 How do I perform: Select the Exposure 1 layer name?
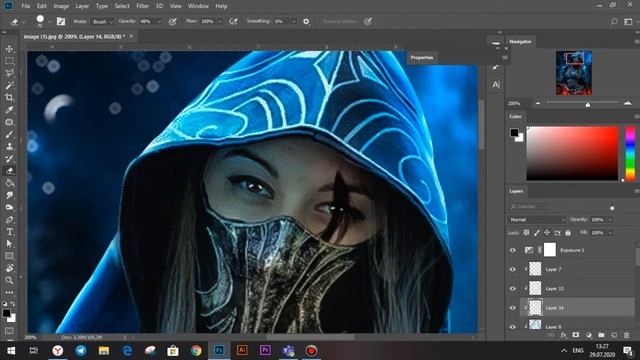[572, 250]
